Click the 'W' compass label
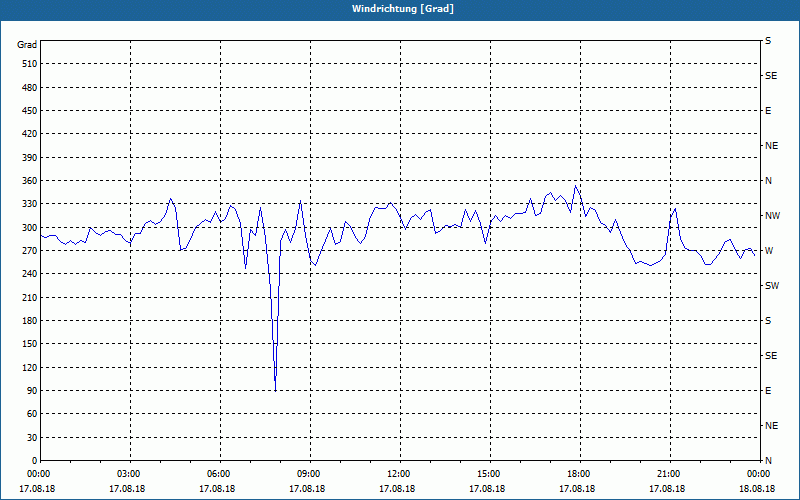This screenshot has width=800, height=500. tap(769, 251)
